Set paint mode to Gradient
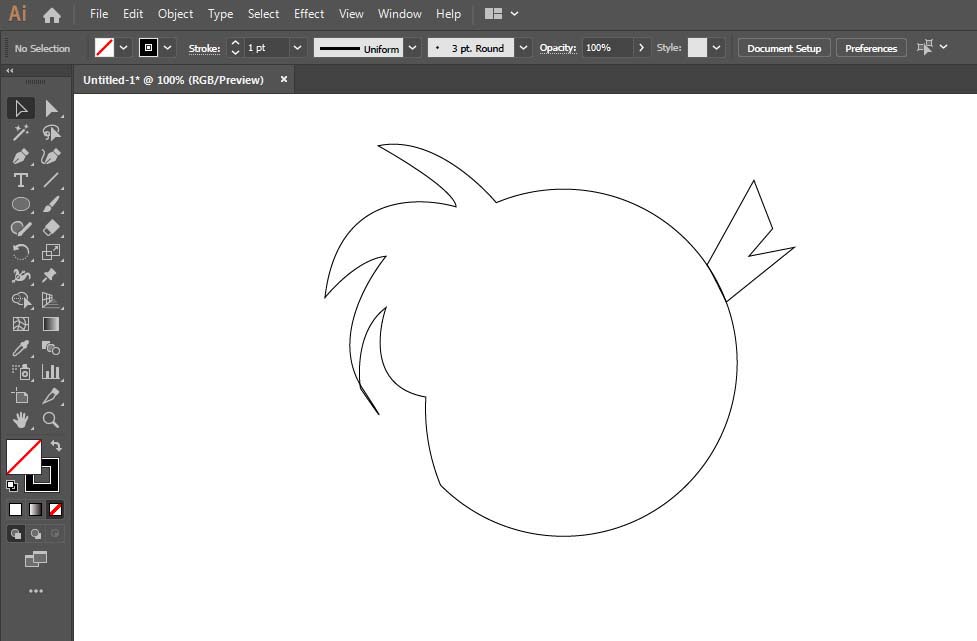Image resolution: width=977 pixels, height=641 pixels. click(36, 510)
